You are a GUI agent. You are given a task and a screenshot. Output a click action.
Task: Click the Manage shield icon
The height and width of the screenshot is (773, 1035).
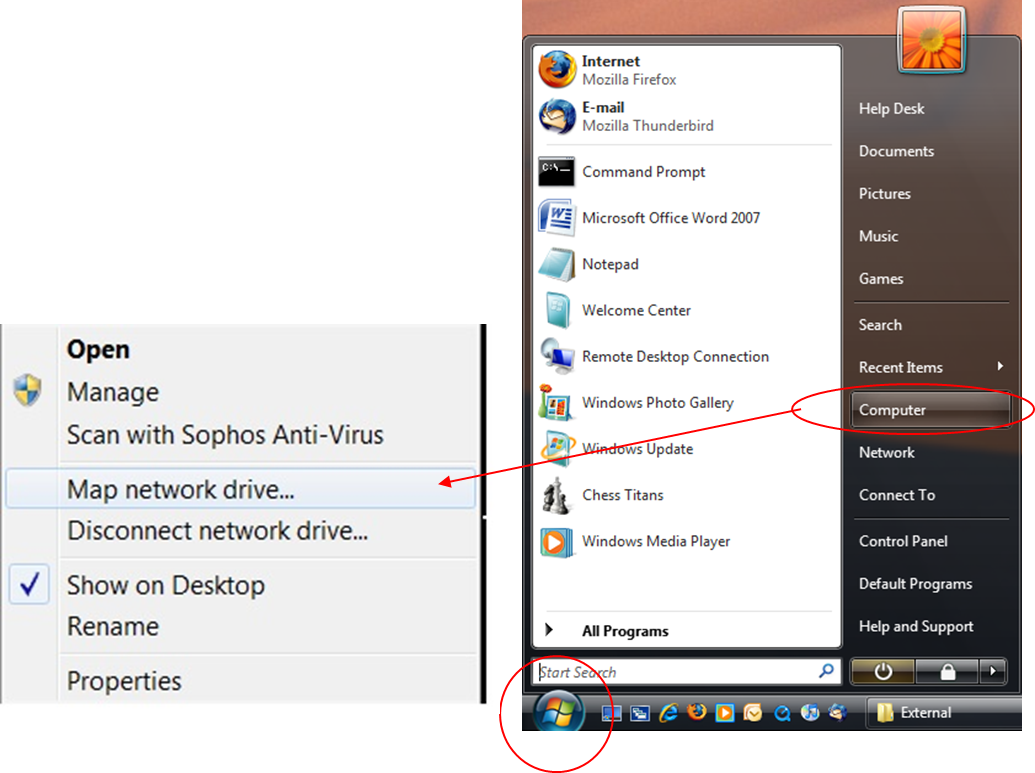click(28, 390)
